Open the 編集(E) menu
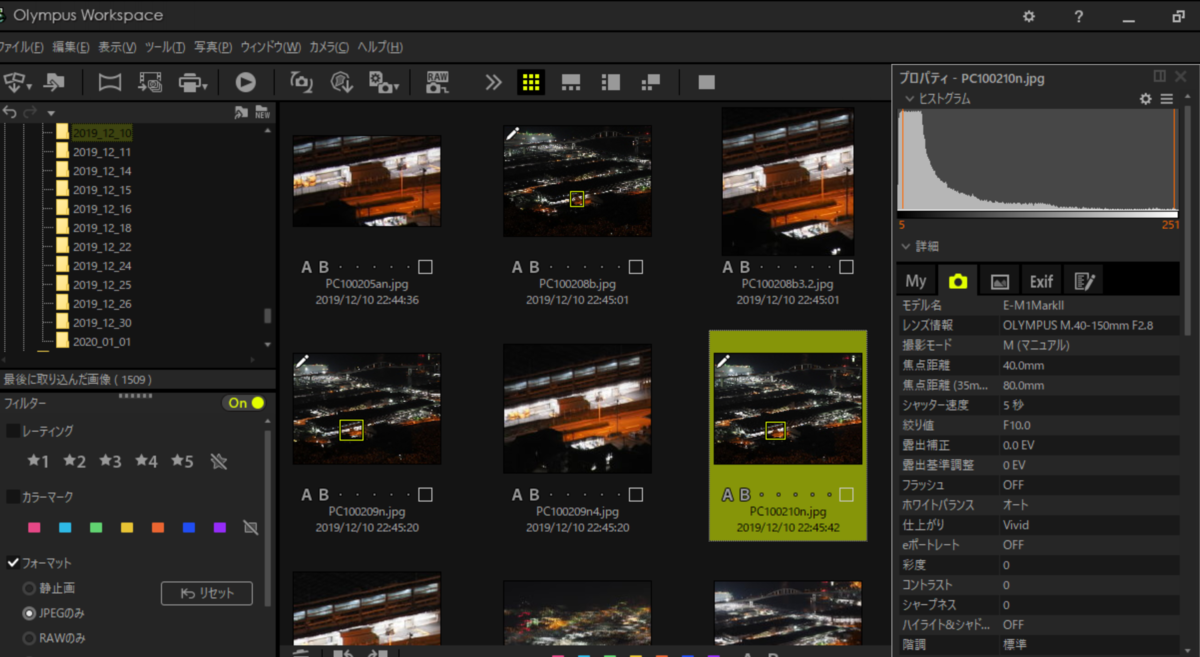This screenshot has width=1200, height=657. pos(71,47)
